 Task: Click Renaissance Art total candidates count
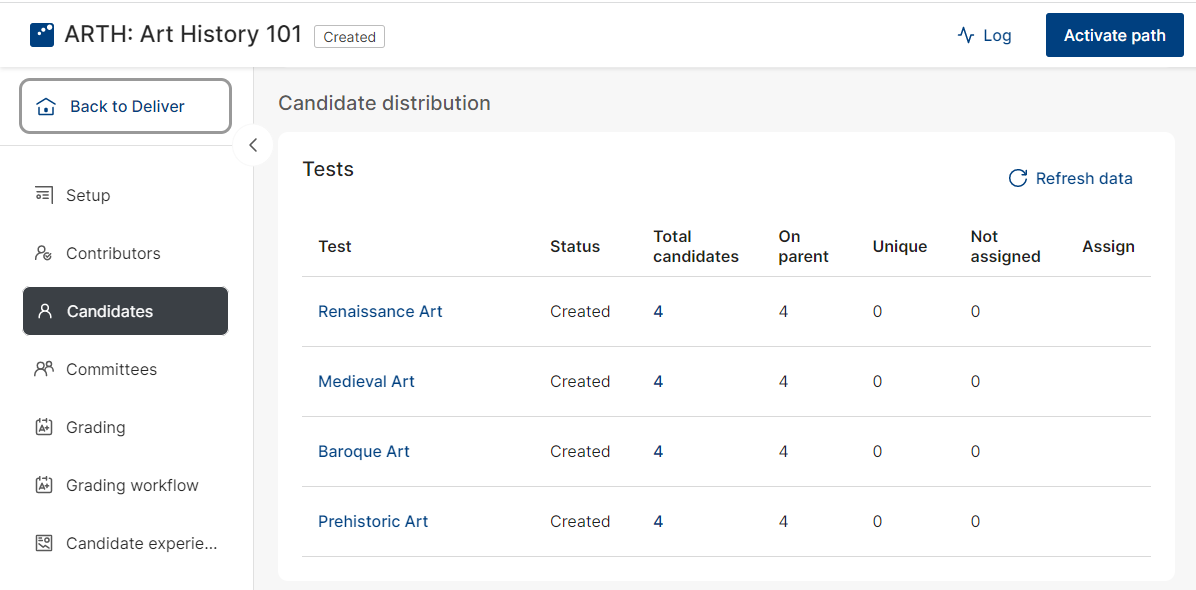(x=658, y=311)
